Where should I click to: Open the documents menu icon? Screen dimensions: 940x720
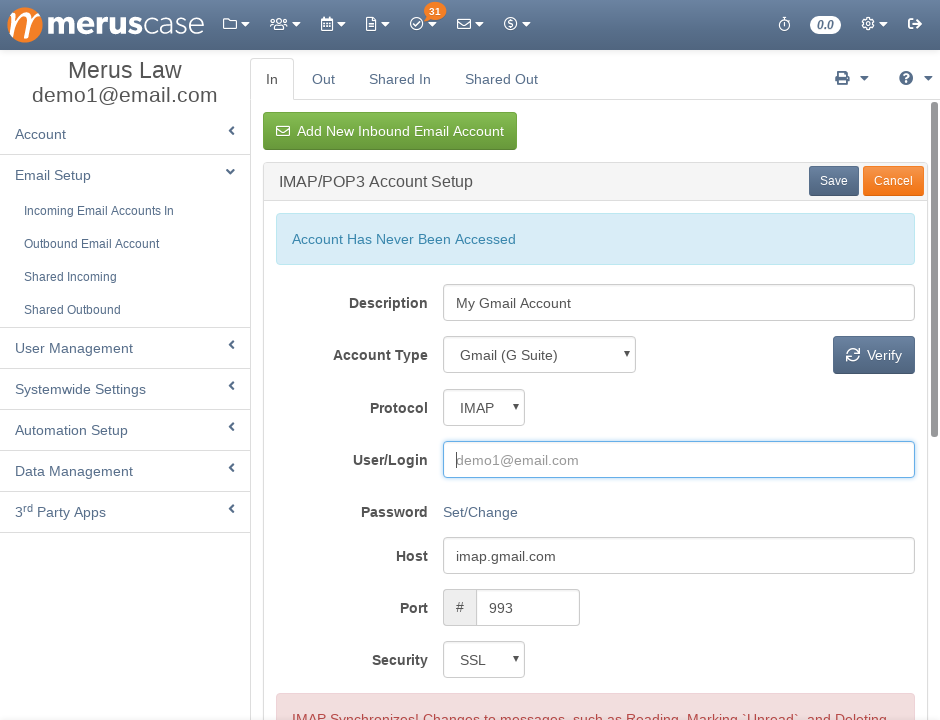376,24
